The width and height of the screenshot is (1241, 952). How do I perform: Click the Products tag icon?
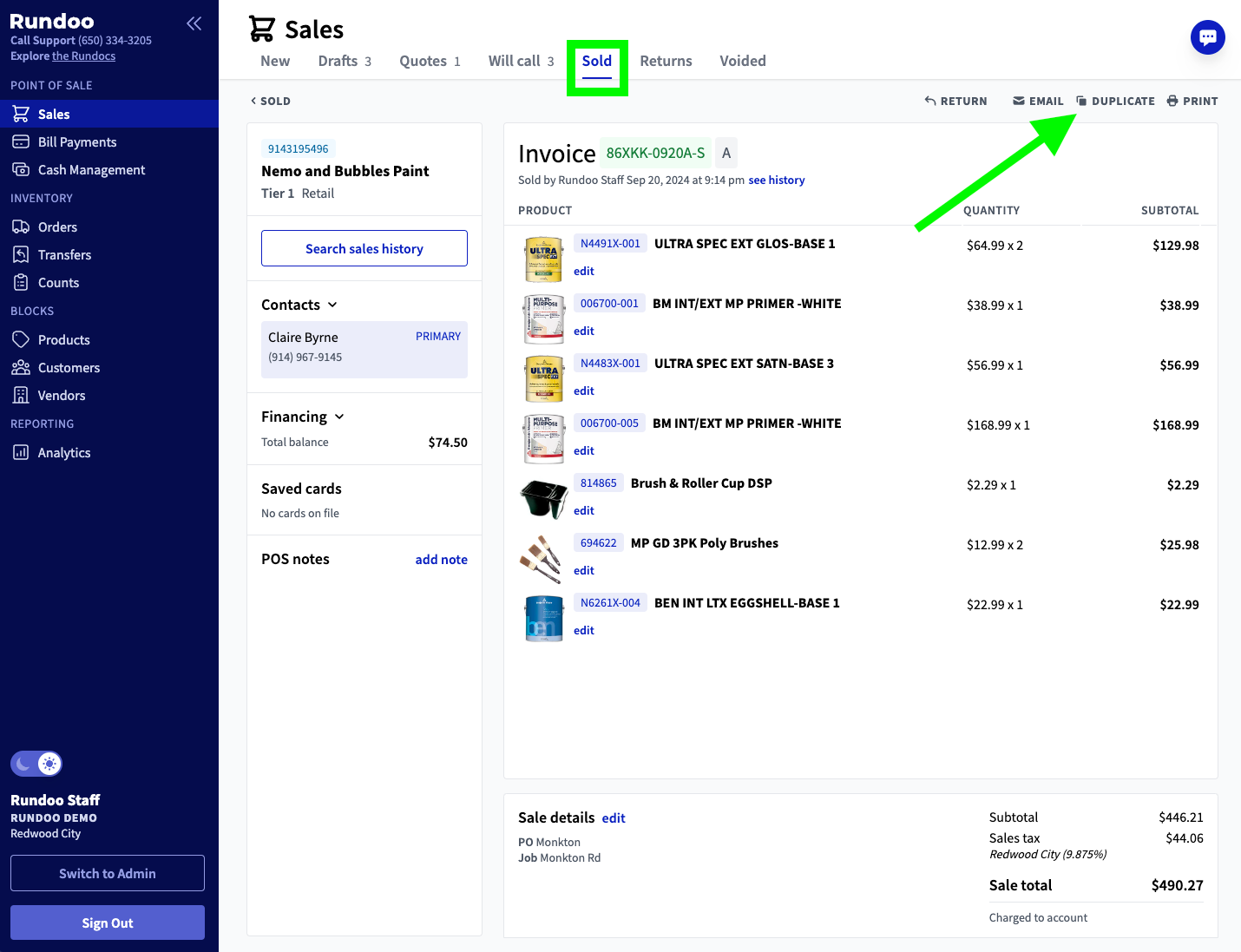pyautogui.click(x=21, y=339)
